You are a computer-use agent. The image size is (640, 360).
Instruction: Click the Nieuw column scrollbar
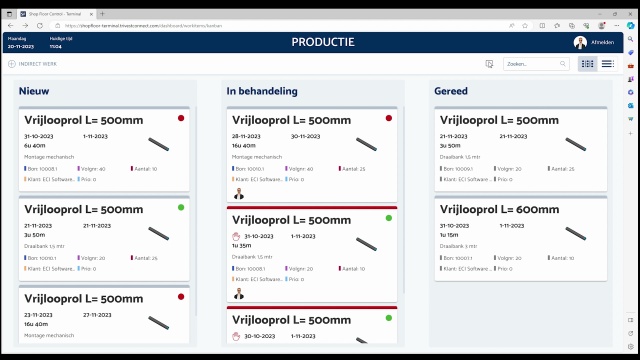(x=196, y=211)
